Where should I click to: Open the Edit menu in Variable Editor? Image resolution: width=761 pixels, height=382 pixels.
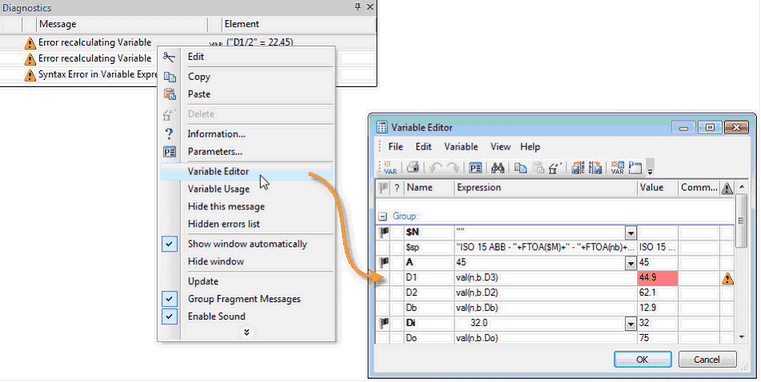[423, 147]
